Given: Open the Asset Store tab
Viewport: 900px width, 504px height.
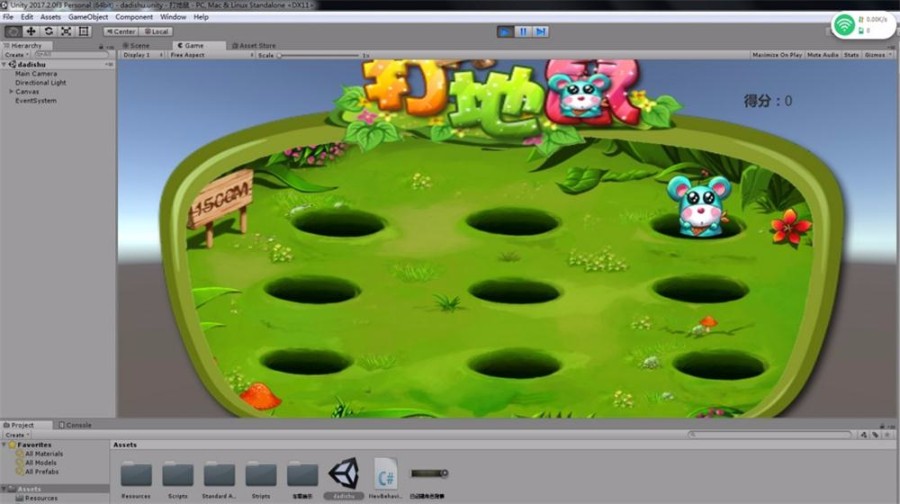Looking at the screenshot, I should [x=254, y=45].
